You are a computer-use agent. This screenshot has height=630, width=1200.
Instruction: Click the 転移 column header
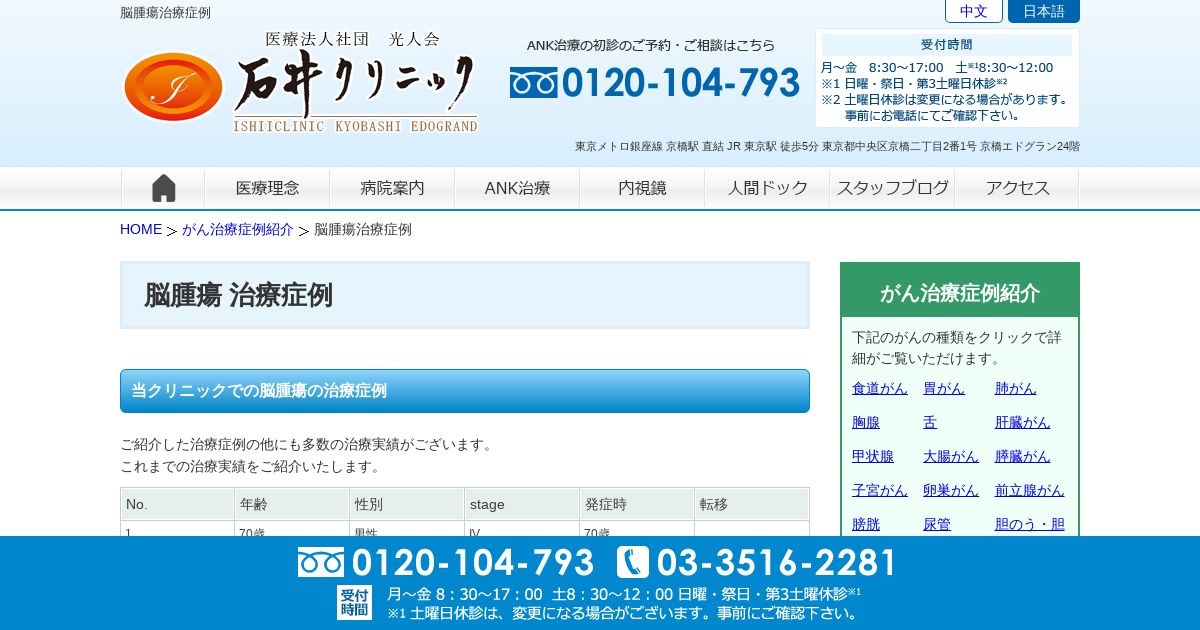point(752,504)
